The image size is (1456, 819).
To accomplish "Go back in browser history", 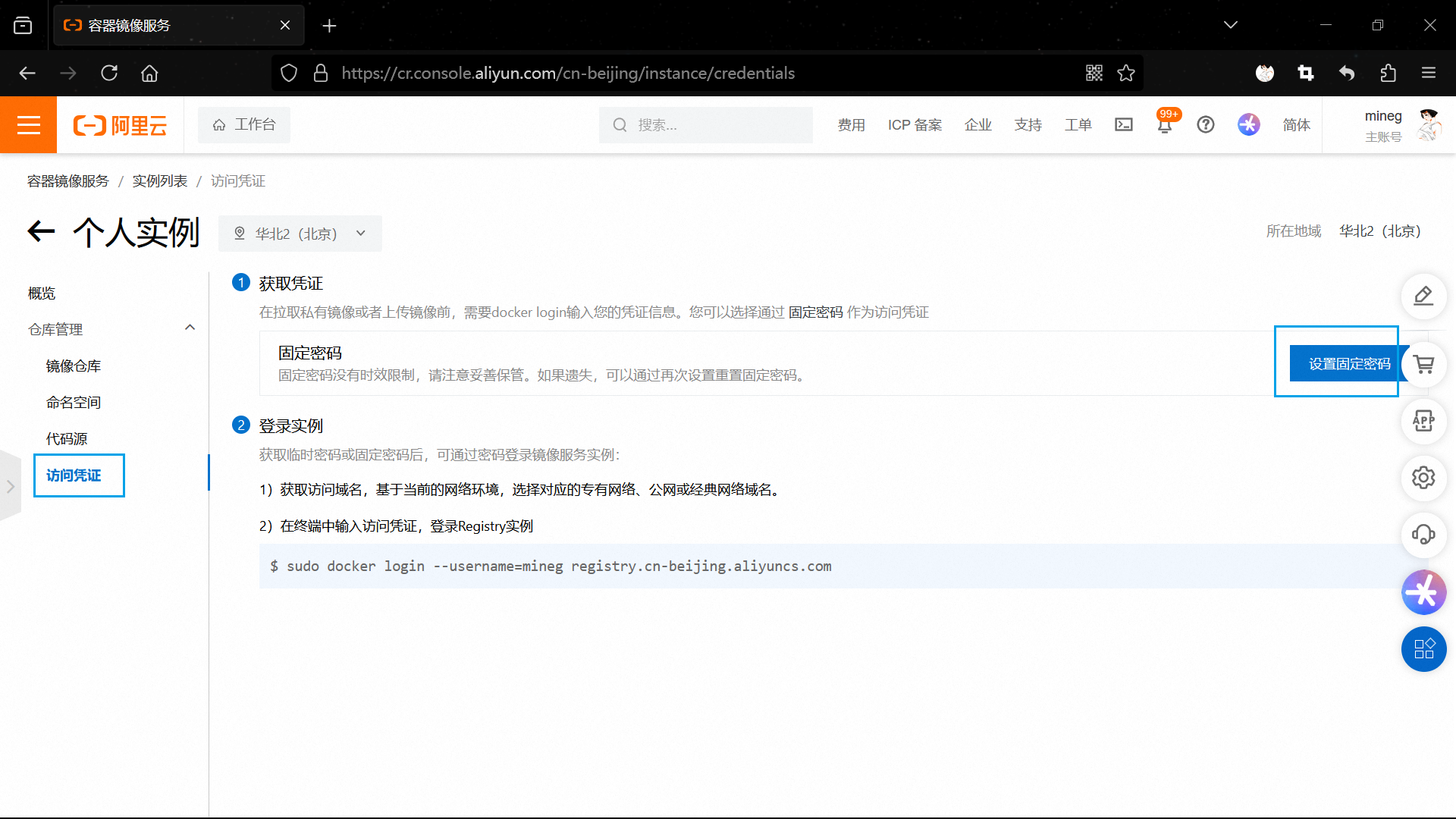I will pos(27,73).
